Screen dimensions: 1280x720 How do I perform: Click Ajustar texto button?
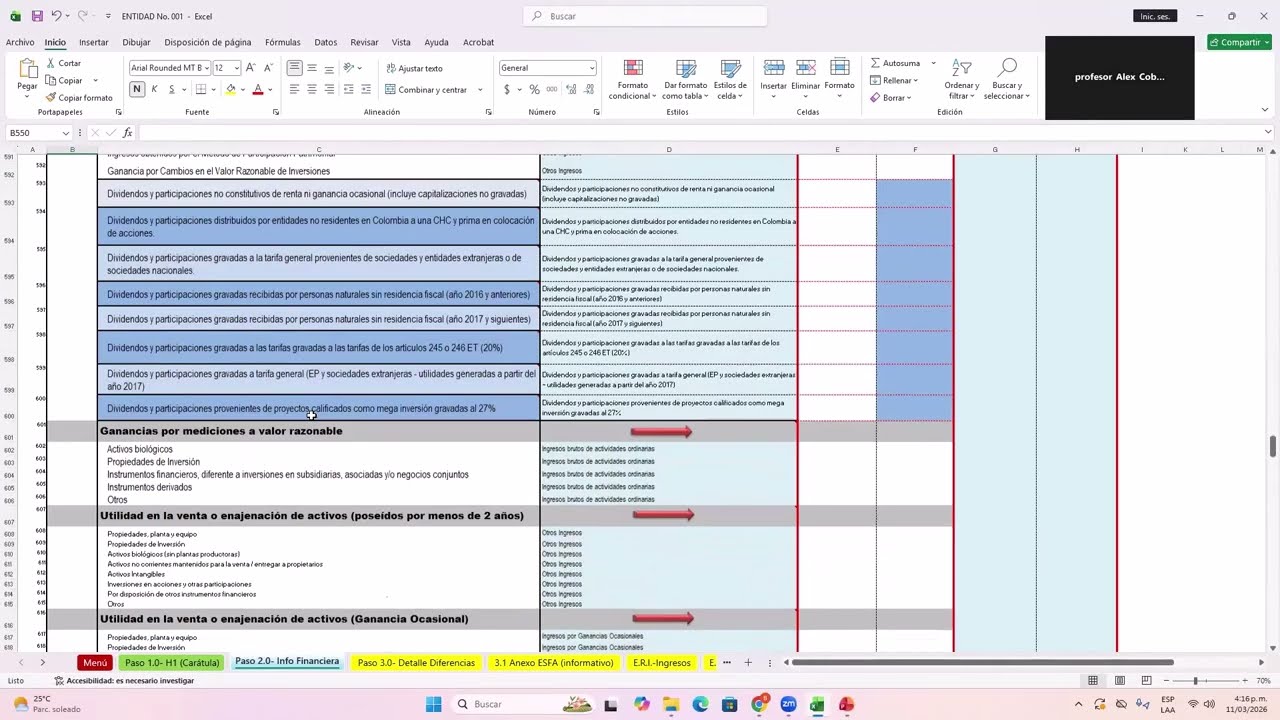pos(414,68)
